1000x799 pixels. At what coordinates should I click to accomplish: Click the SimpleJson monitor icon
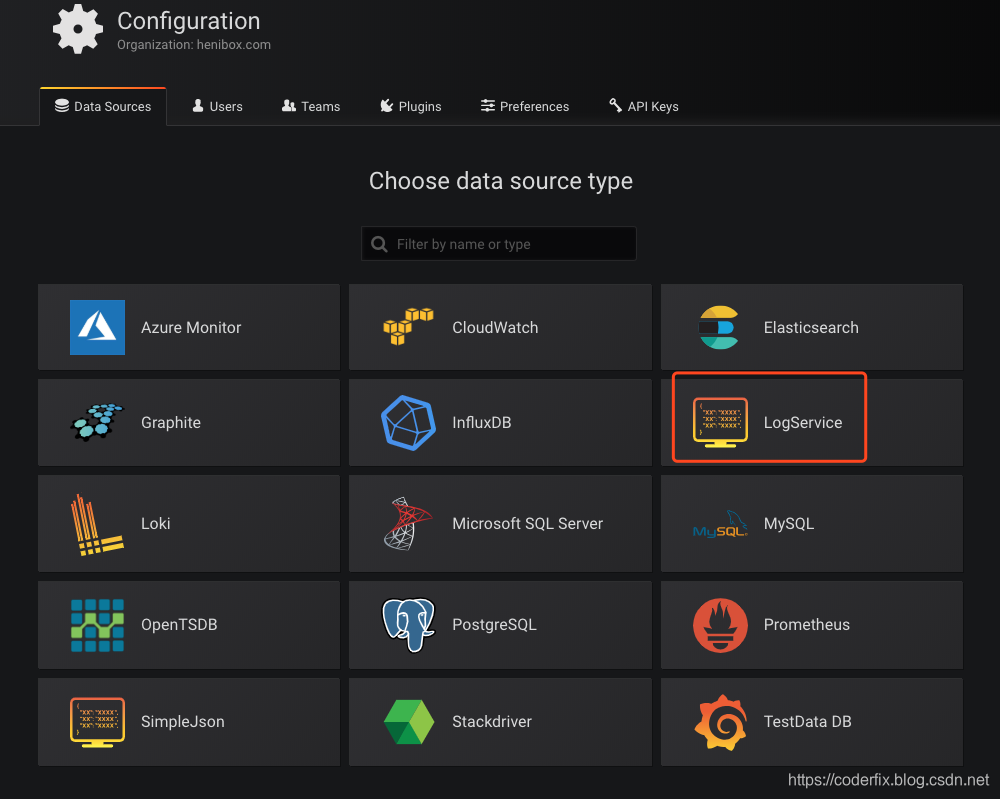pyautogui.click(x=97, y=722)
